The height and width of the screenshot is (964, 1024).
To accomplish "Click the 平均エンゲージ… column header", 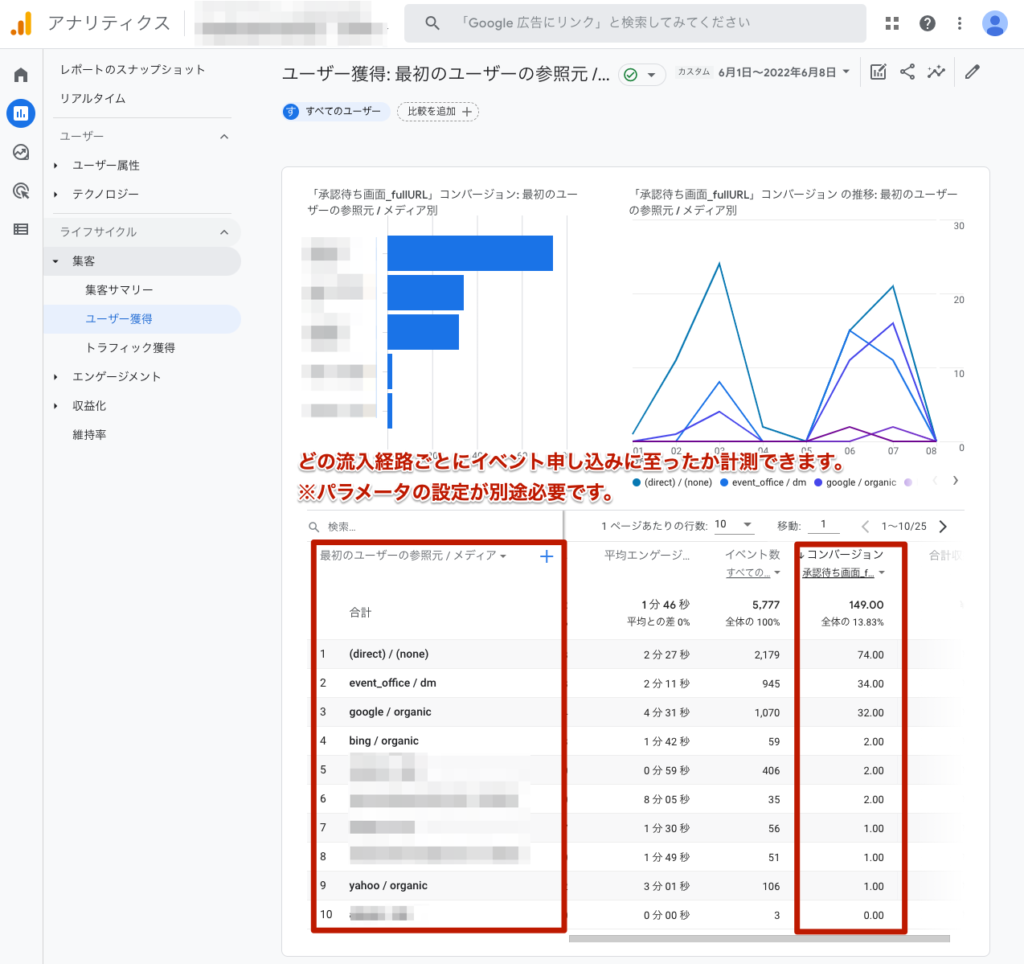I will [x=647, y=556].
